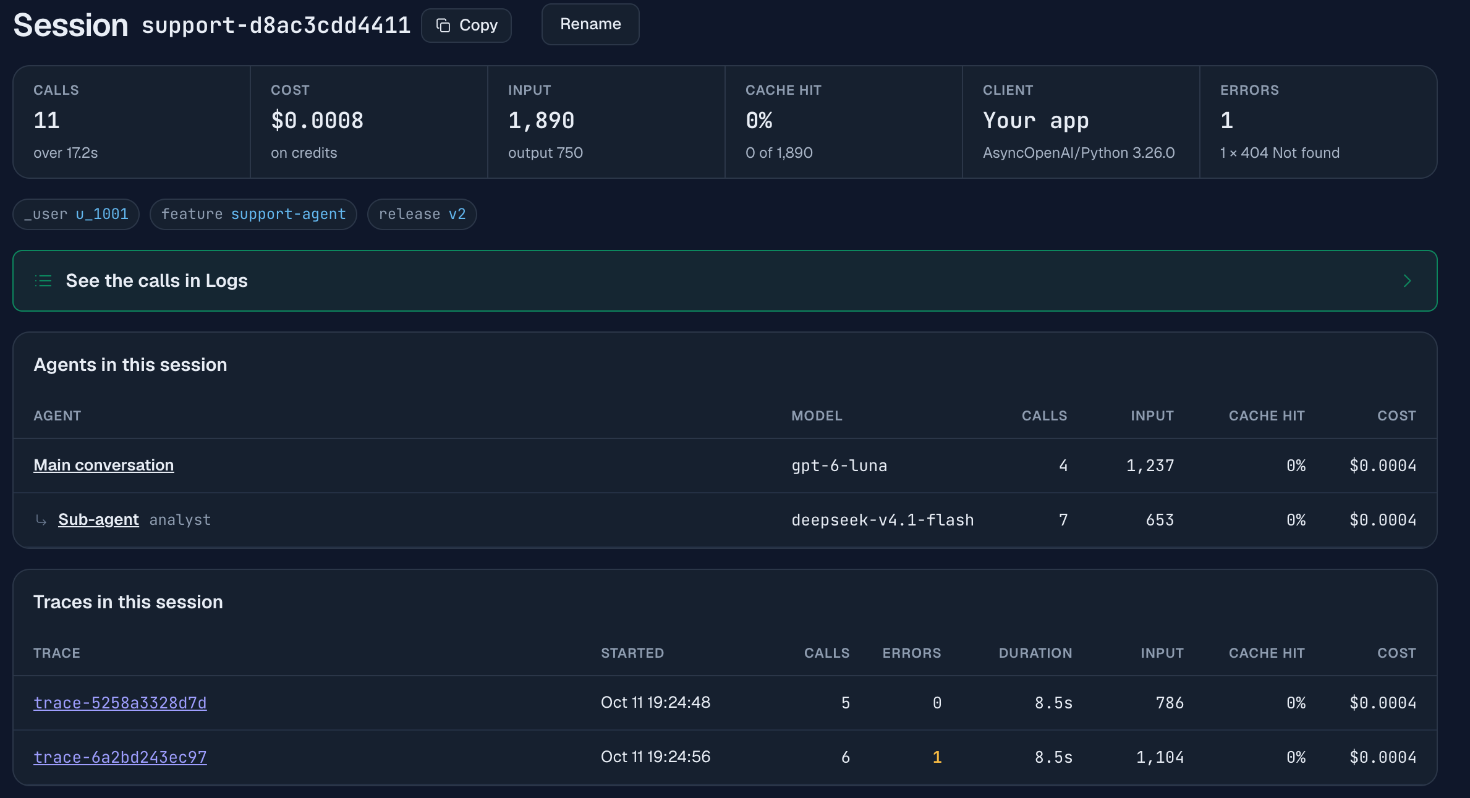This screenshot has height=798, width=1470.
Task: Click the chevron arrow on Logs banner
Action: click(x=1407, y=281)
